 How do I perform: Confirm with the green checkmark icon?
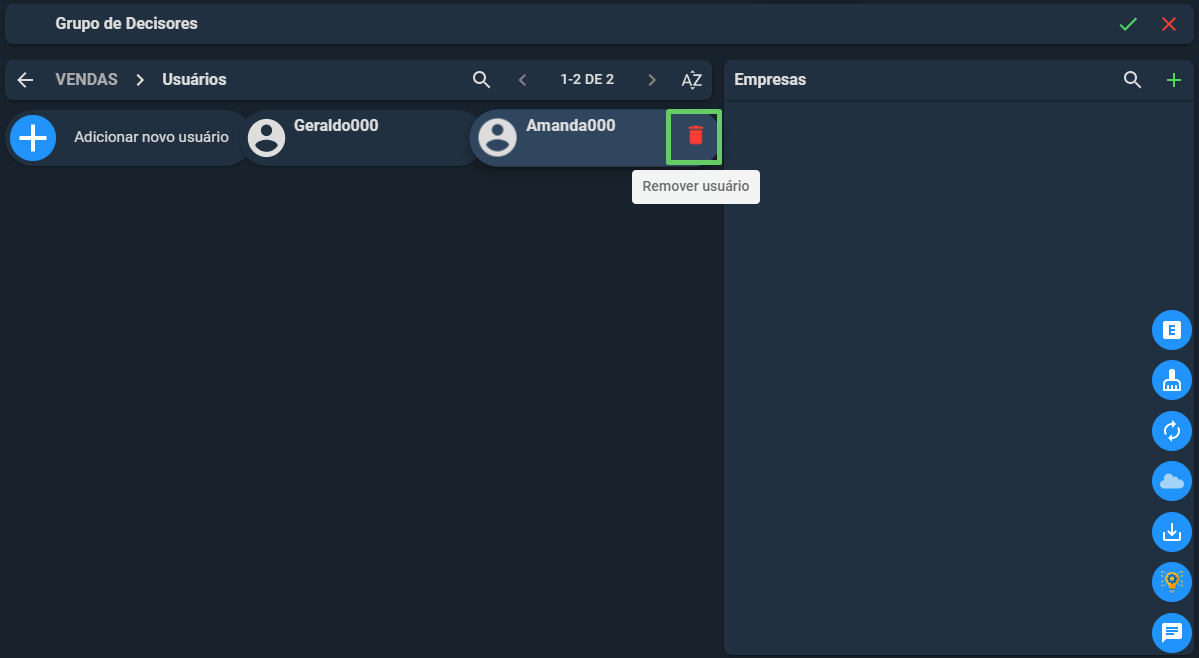coord(1128,24)
